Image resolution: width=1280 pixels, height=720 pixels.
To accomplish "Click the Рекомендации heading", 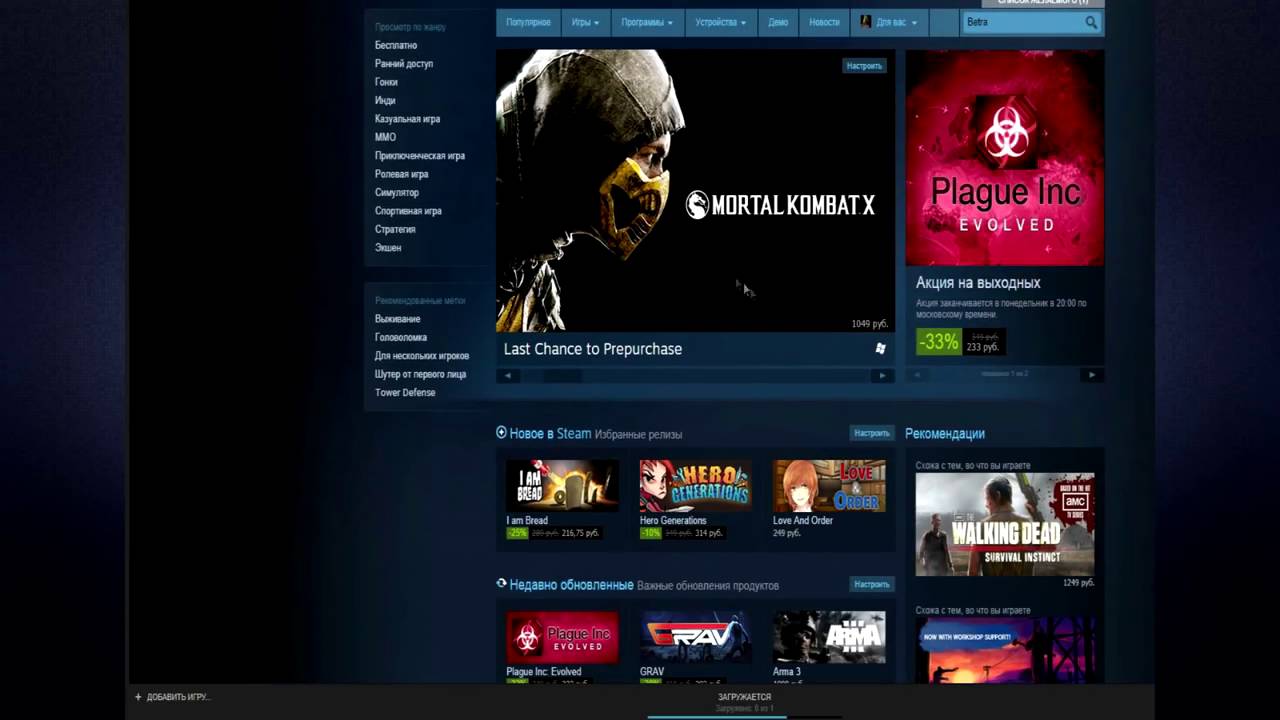I will click(x=945, y=434).
